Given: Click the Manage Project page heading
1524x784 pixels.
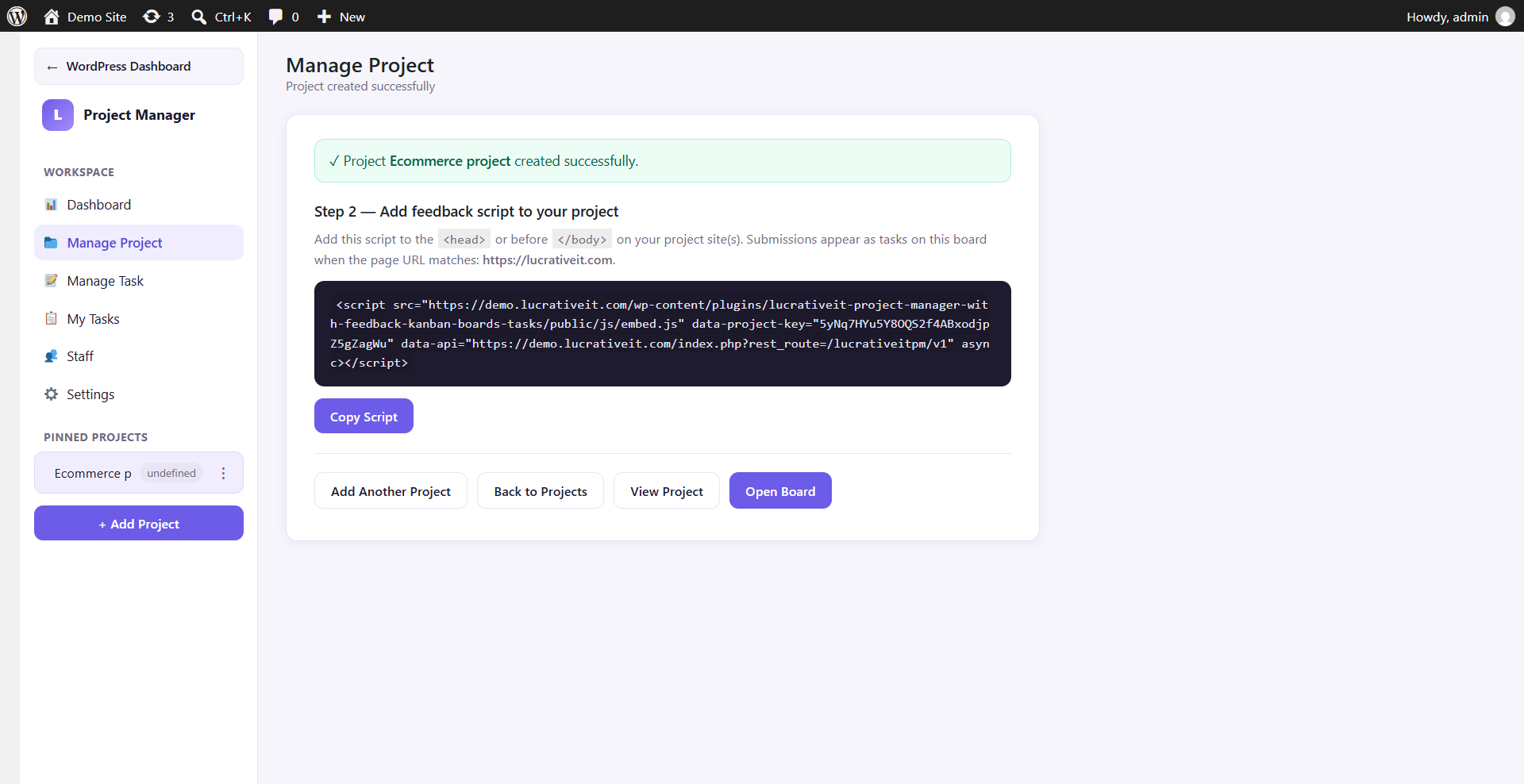Looking at the screenshot, I should click(360, 65).
